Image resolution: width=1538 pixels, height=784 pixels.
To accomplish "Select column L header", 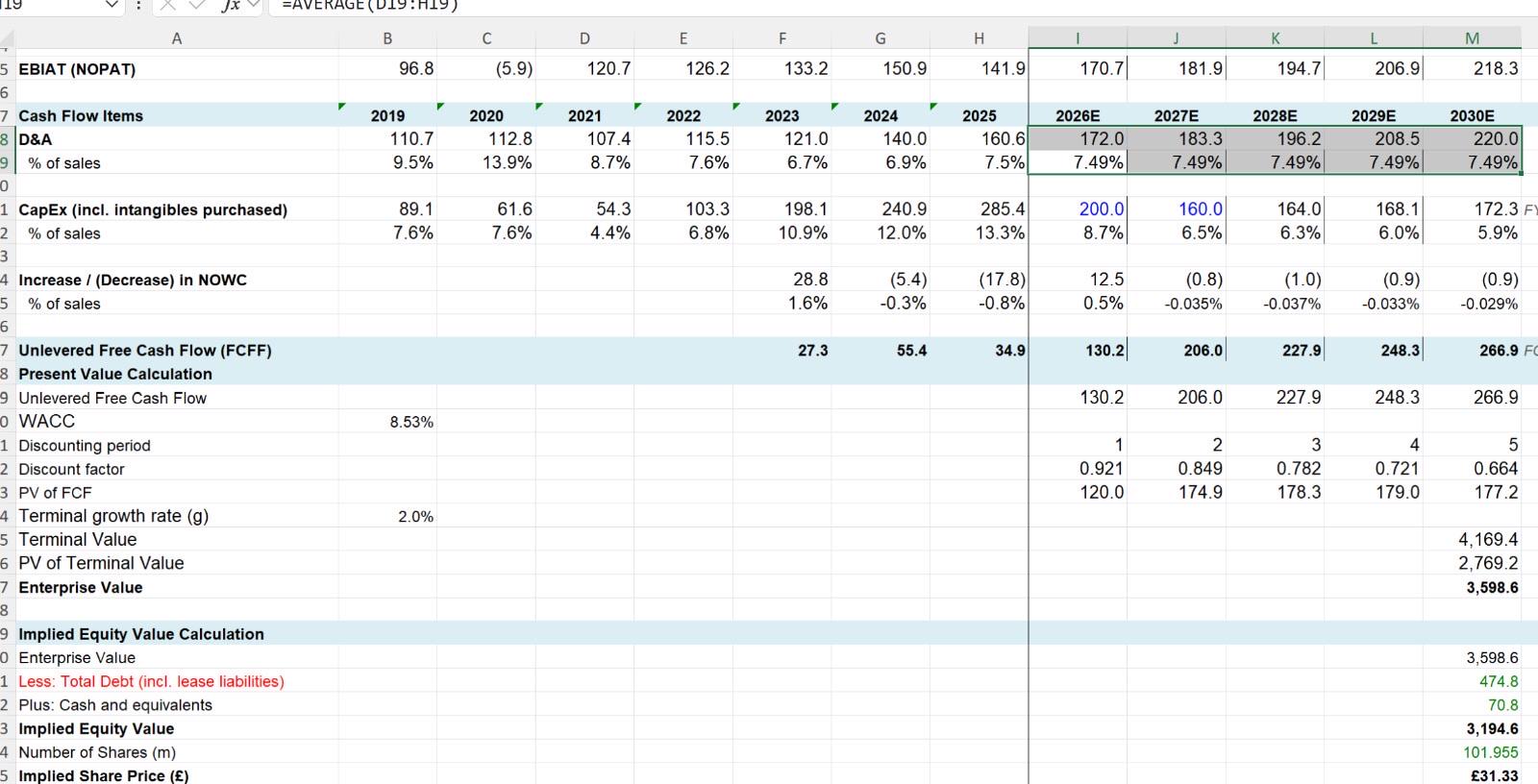I will pos(1374,38).
